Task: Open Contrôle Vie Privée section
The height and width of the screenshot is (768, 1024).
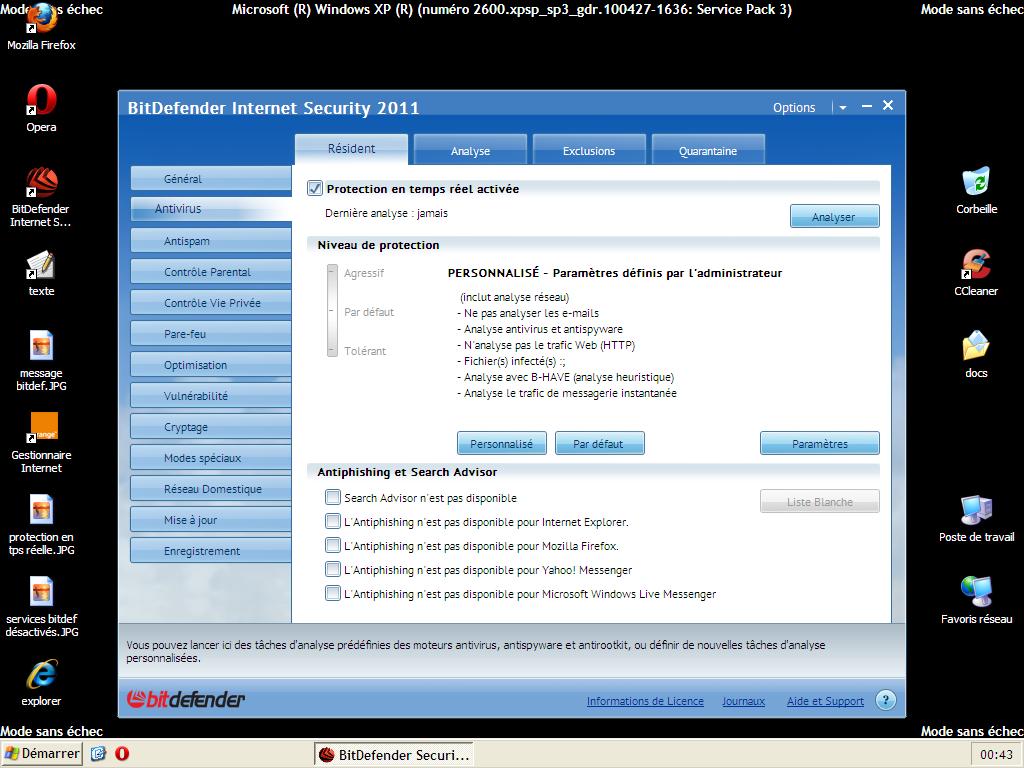Action: [211, 303]
